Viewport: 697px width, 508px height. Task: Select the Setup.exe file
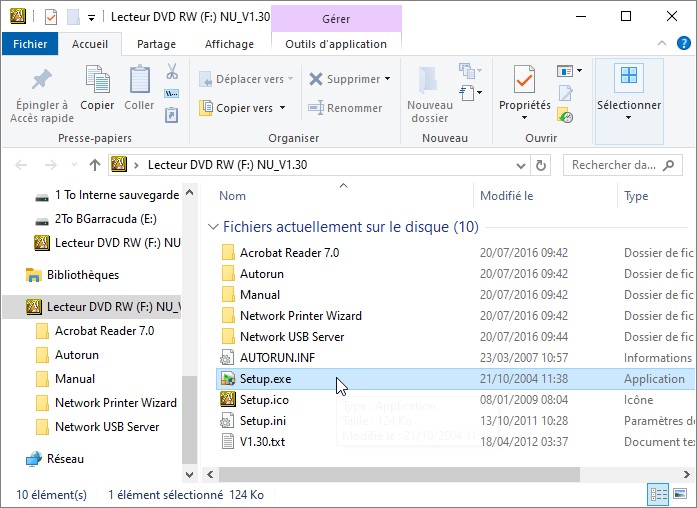(x=455, y=379)
